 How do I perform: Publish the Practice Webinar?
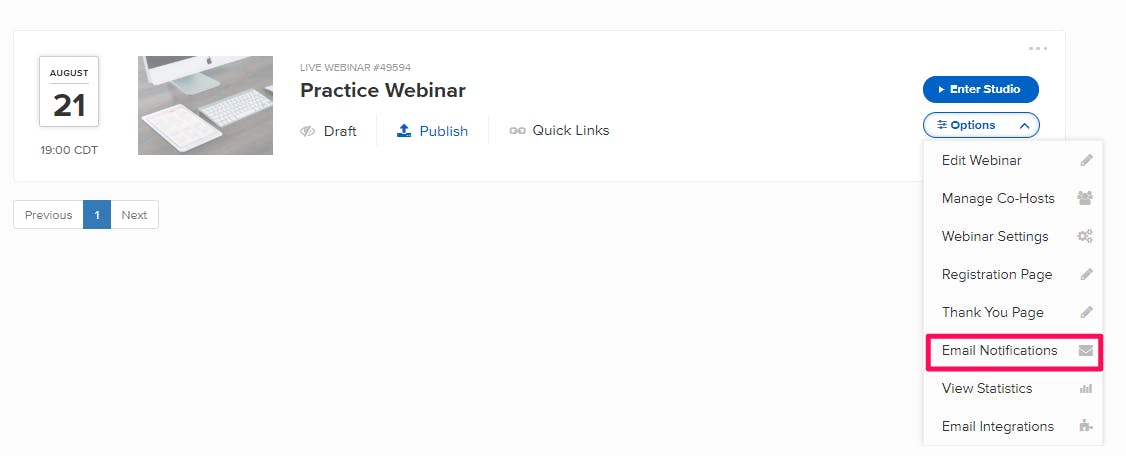[x=432, y=131]
